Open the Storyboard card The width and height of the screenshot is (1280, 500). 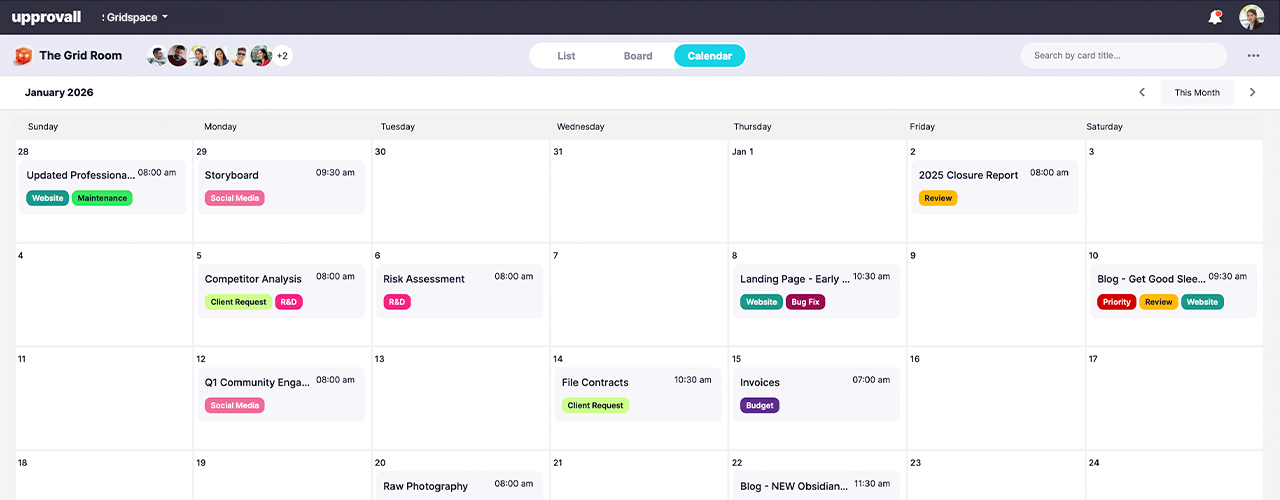pyautogui.click(x=281, y=186)
